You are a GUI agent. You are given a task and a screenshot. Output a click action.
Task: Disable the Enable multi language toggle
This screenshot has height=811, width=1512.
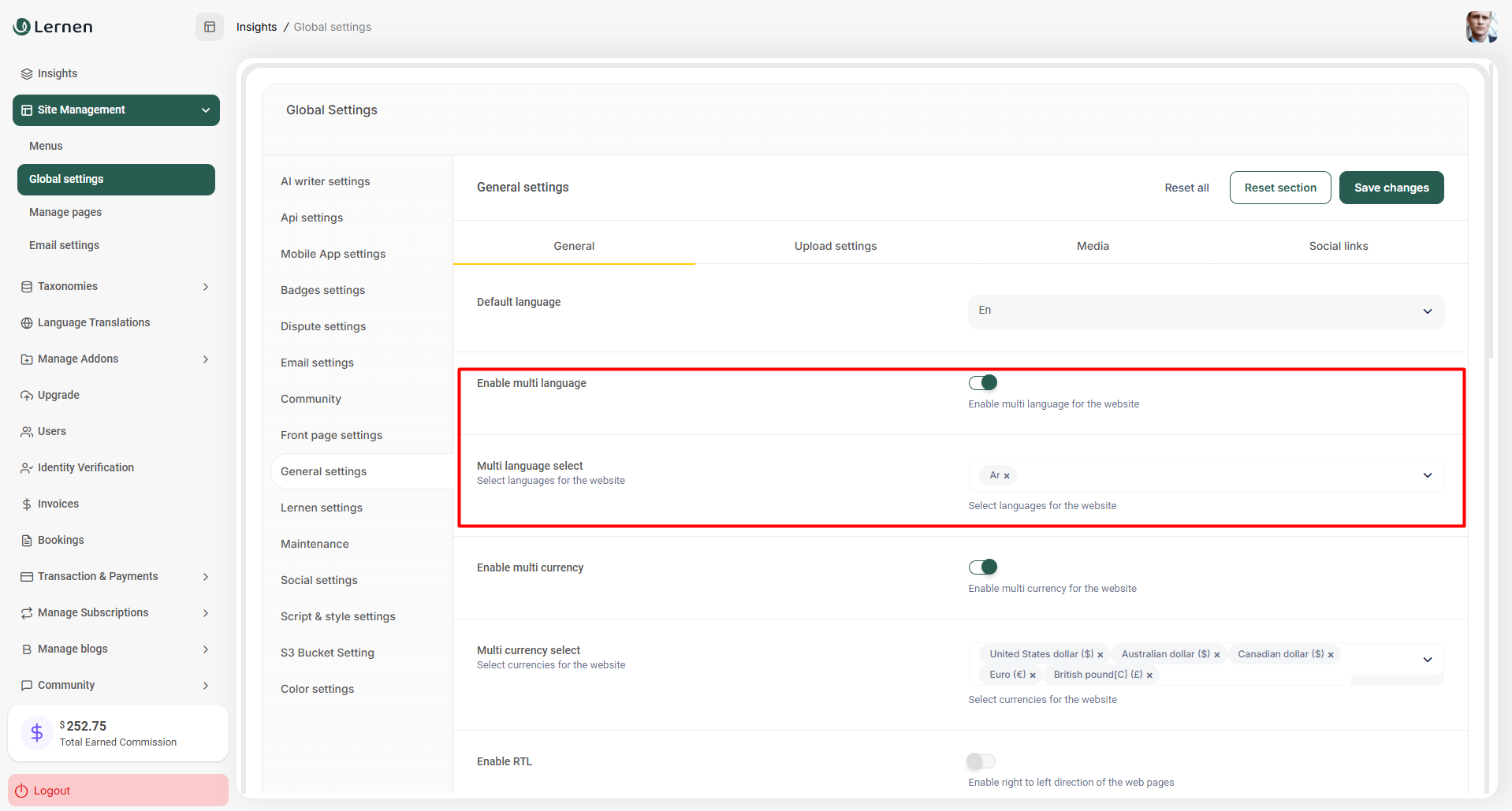983,383
